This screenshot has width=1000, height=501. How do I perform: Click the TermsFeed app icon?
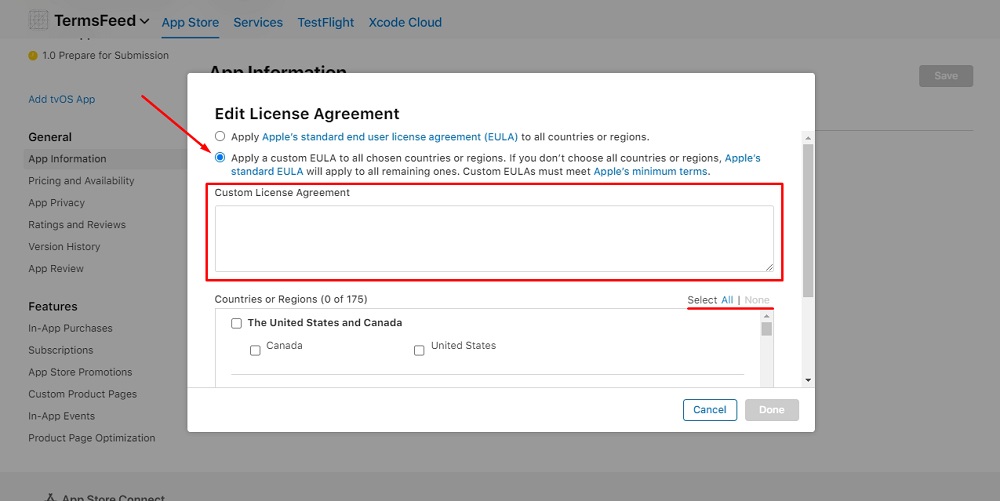pos(38,20)
